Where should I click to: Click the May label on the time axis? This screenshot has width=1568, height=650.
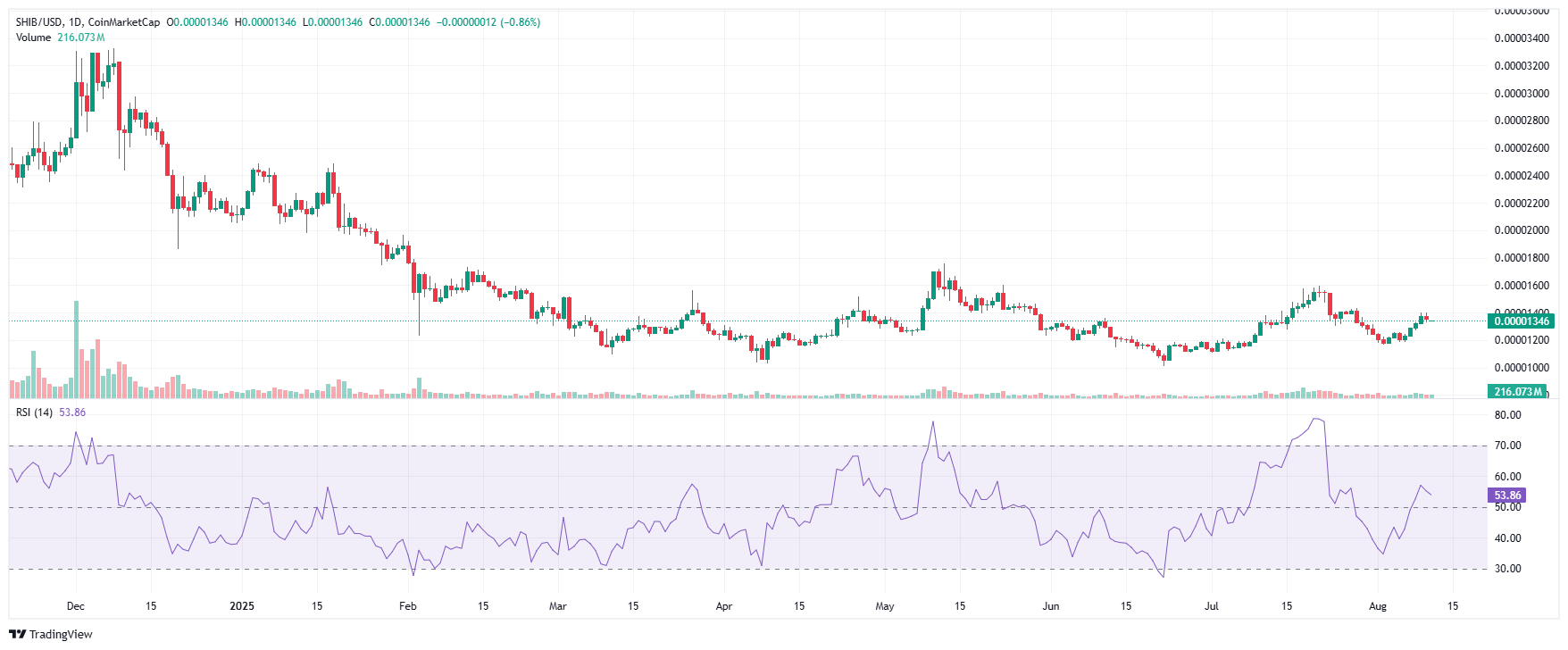[x=885, y=606]
